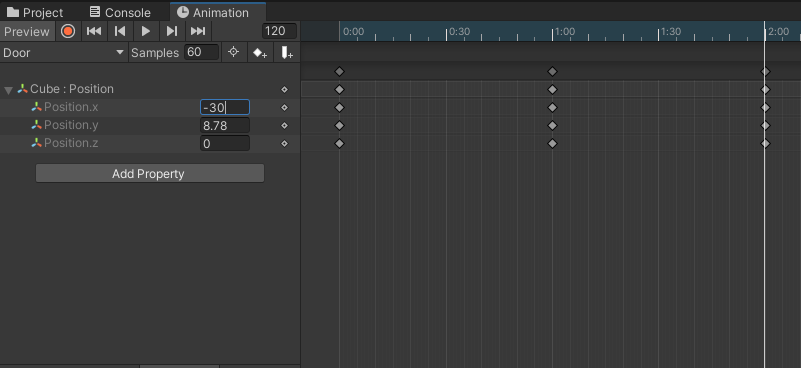Click the key diamond button for Cube : Position
This screenshot has height=368, width=801.
[285, 89]
